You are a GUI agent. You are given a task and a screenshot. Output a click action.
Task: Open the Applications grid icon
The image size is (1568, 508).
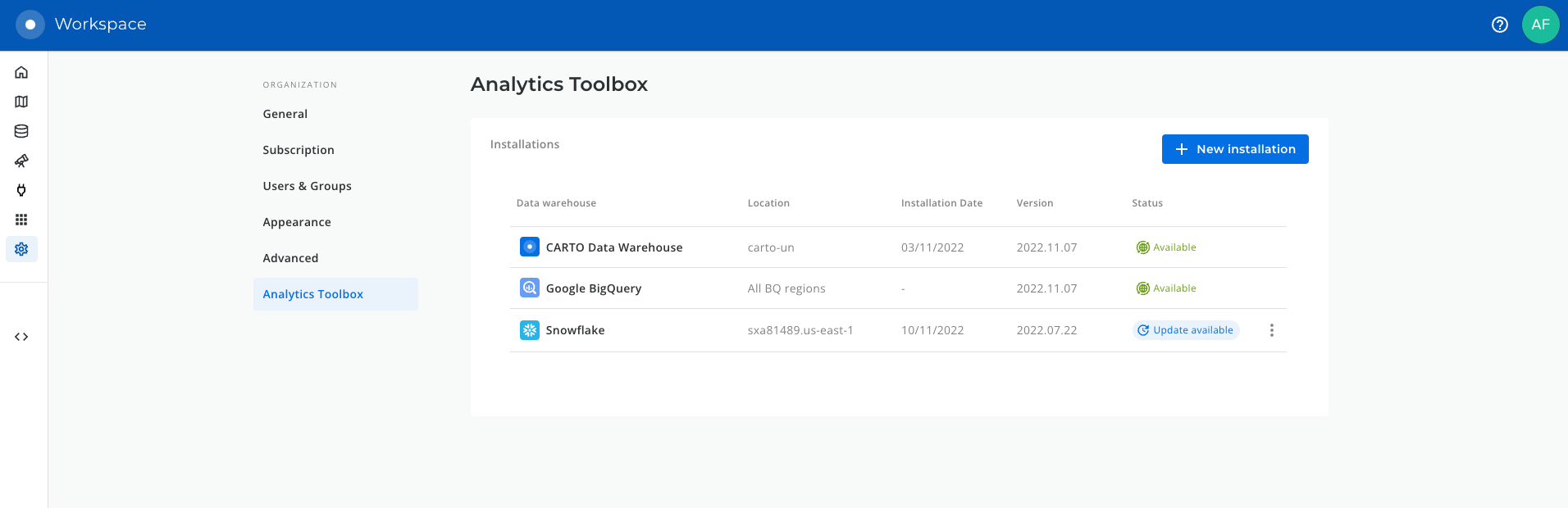click(21, 220)
